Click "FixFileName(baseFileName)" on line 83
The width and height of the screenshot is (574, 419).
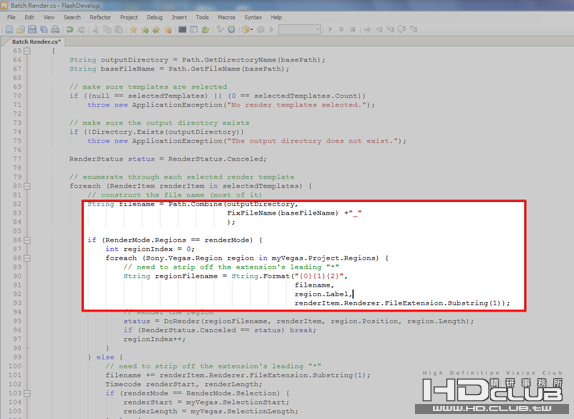[x=283, y=213]
